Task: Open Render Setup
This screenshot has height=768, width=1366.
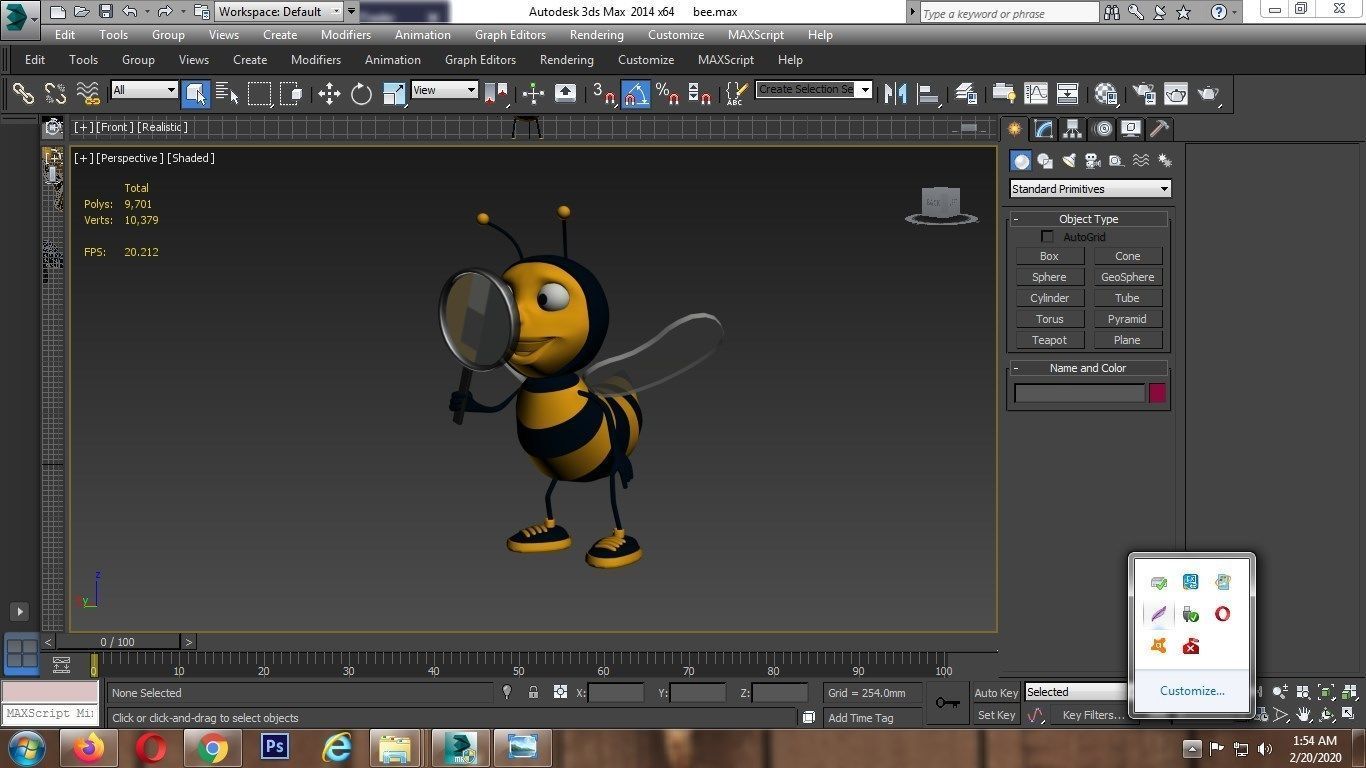Action: click(x=1143, y=94)
